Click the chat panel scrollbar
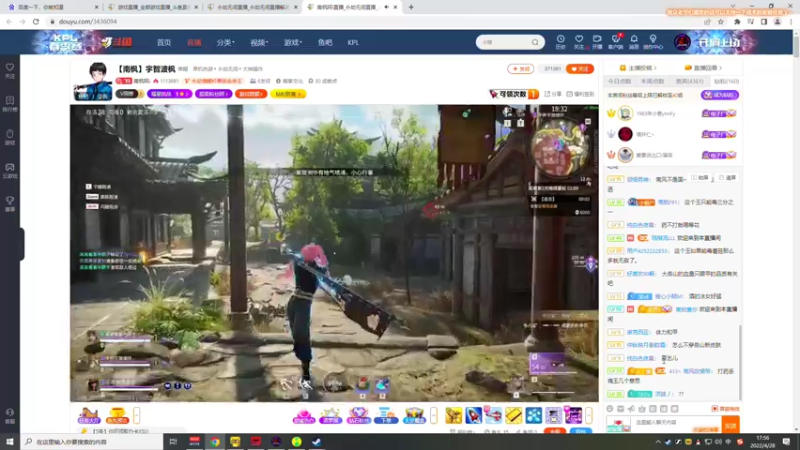Viewport: 800px width, 450px height. tap(740, 362)
